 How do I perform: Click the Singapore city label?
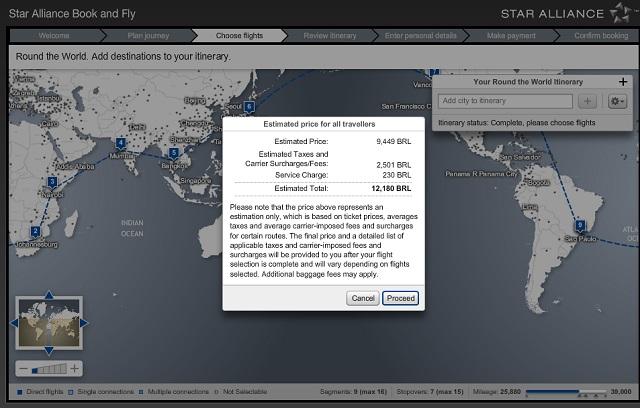pyautogui.click(x=196, y=180)
